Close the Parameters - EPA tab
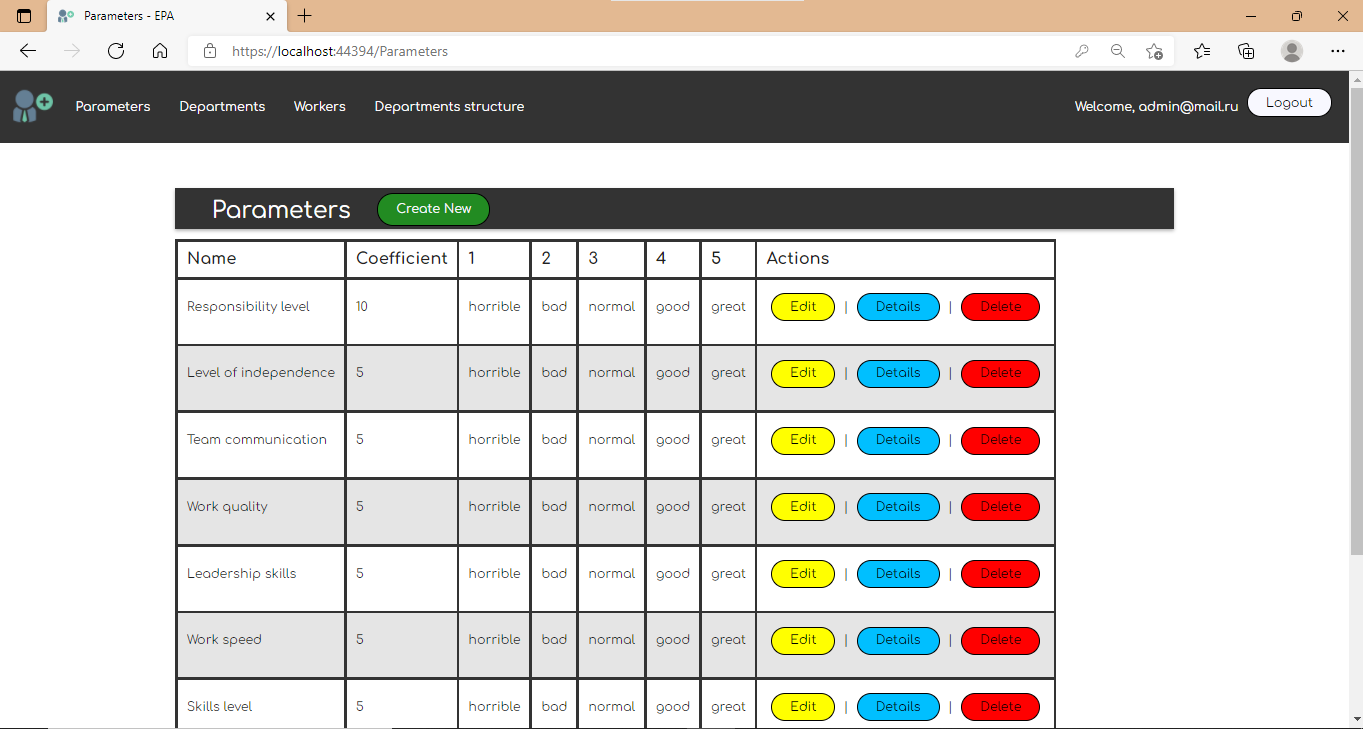The height and width of the screenshot is (729, 1363). click(x=271, y=16)
